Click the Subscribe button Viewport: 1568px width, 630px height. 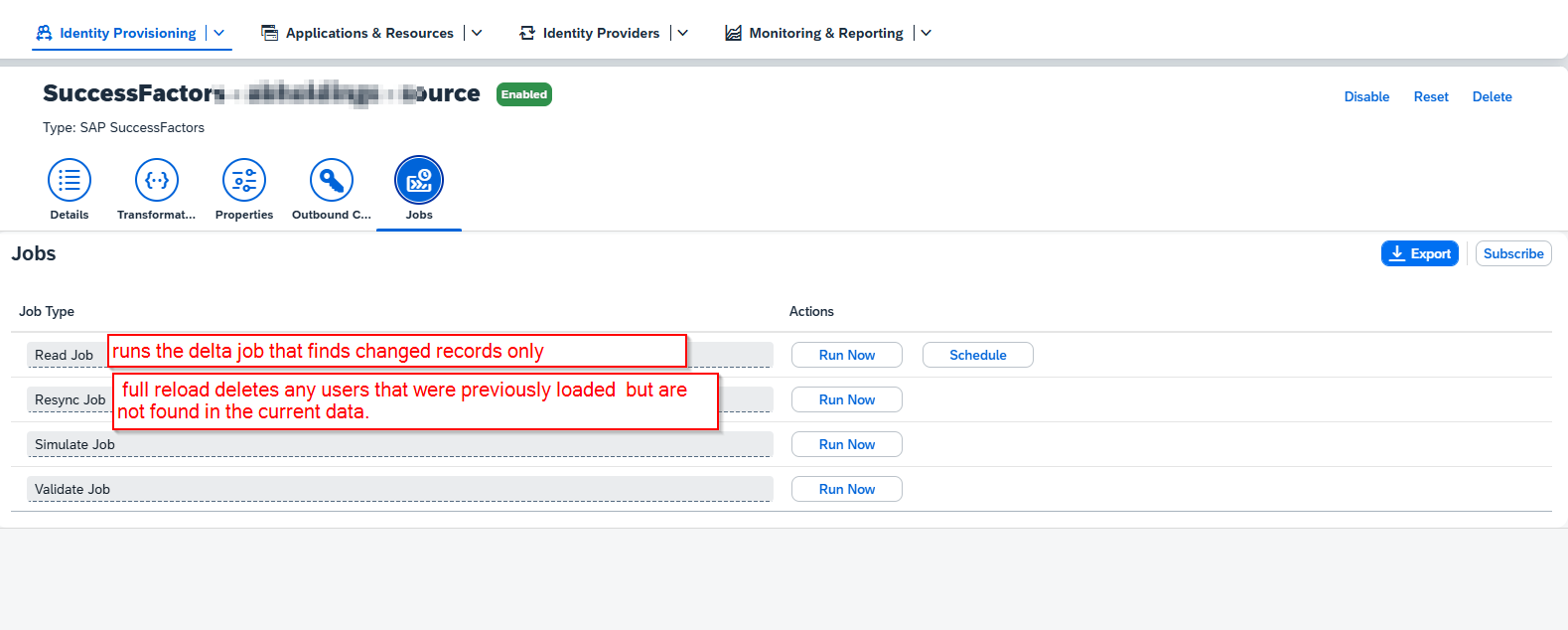(x=1513, y=253)
